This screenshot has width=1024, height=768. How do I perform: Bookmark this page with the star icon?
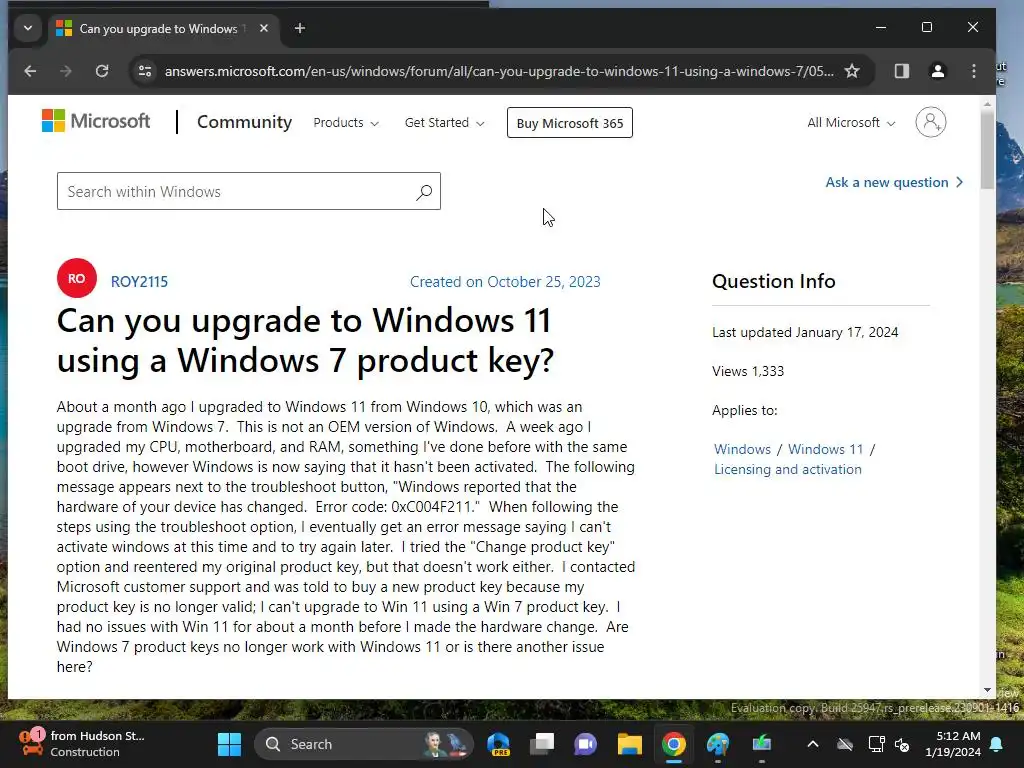852,71
